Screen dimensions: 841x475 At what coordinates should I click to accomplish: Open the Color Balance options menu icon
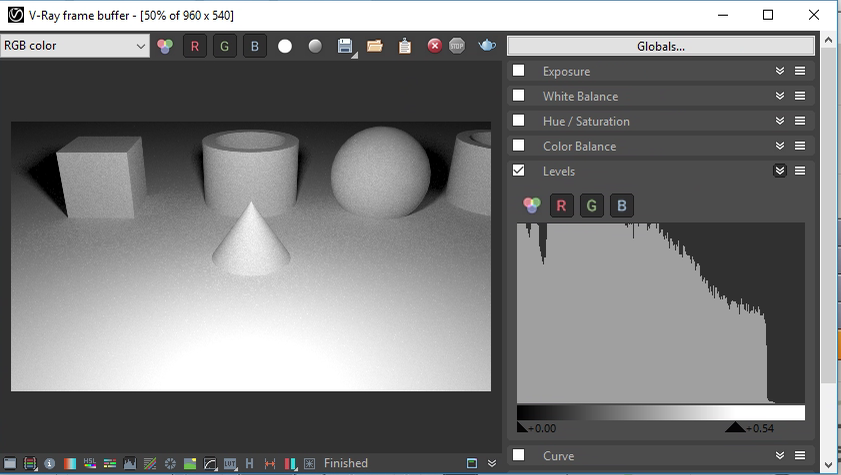tap(800, 145)
